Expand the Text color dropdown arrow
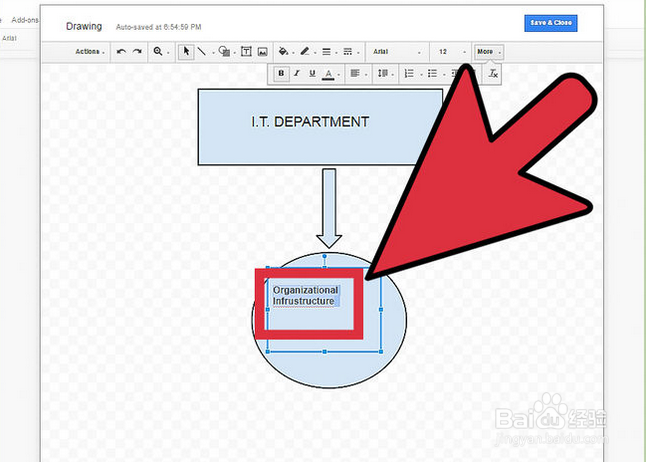This screenshot has width=646, height=462. point(339,75)
